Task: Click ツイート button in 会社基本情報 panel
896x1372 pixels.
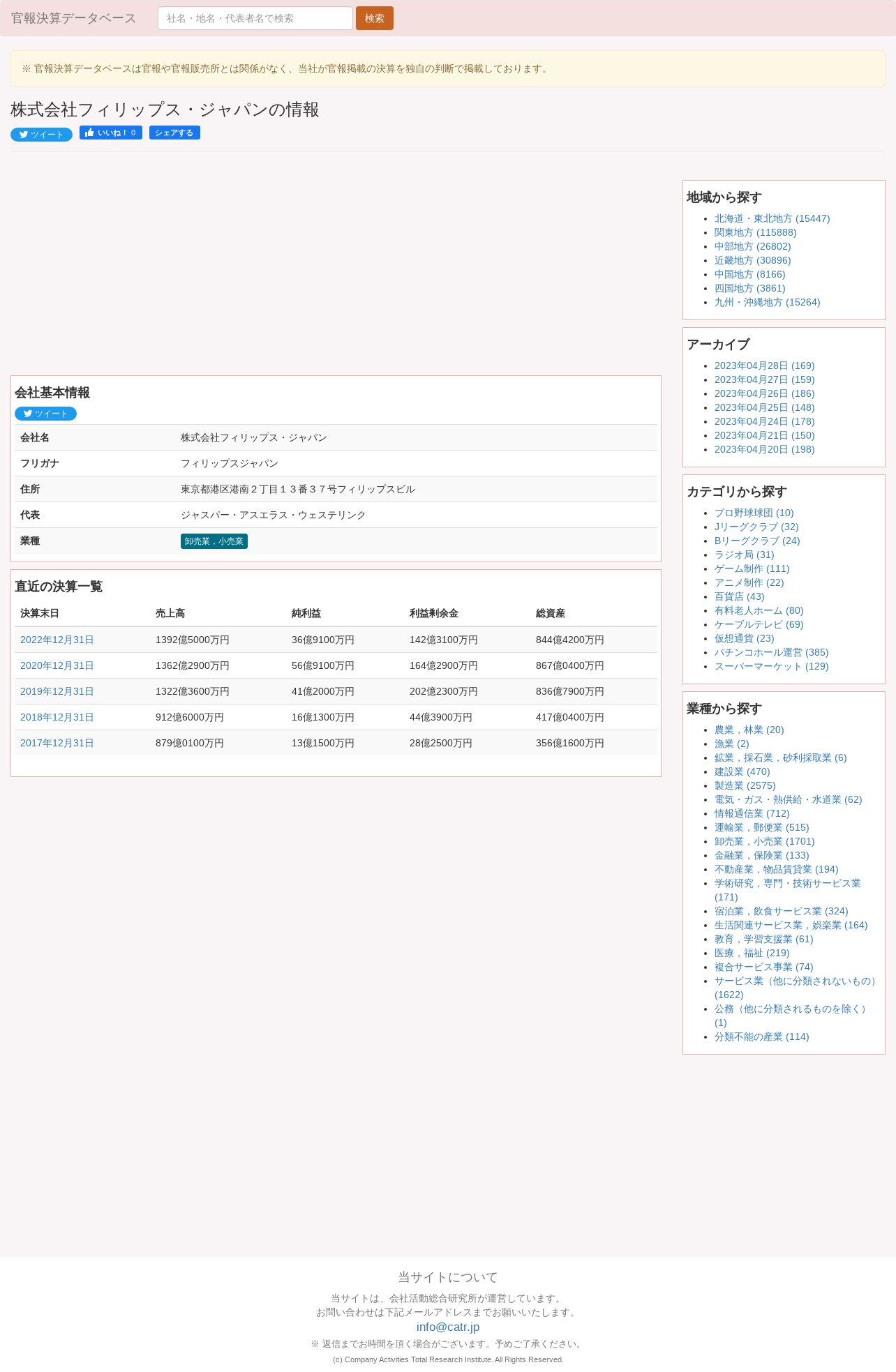Action: click(x=45, y=414)
